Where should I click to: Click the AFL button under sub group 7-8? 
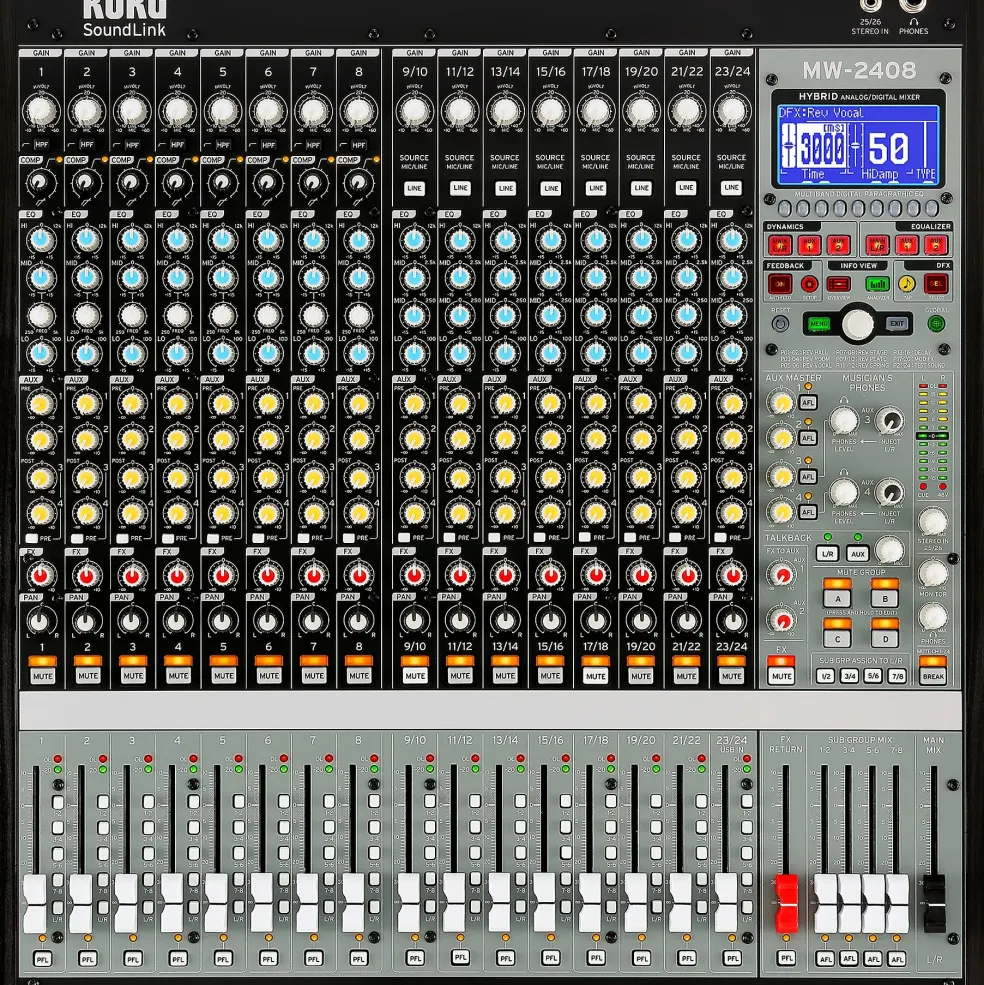tap(897, 959)
